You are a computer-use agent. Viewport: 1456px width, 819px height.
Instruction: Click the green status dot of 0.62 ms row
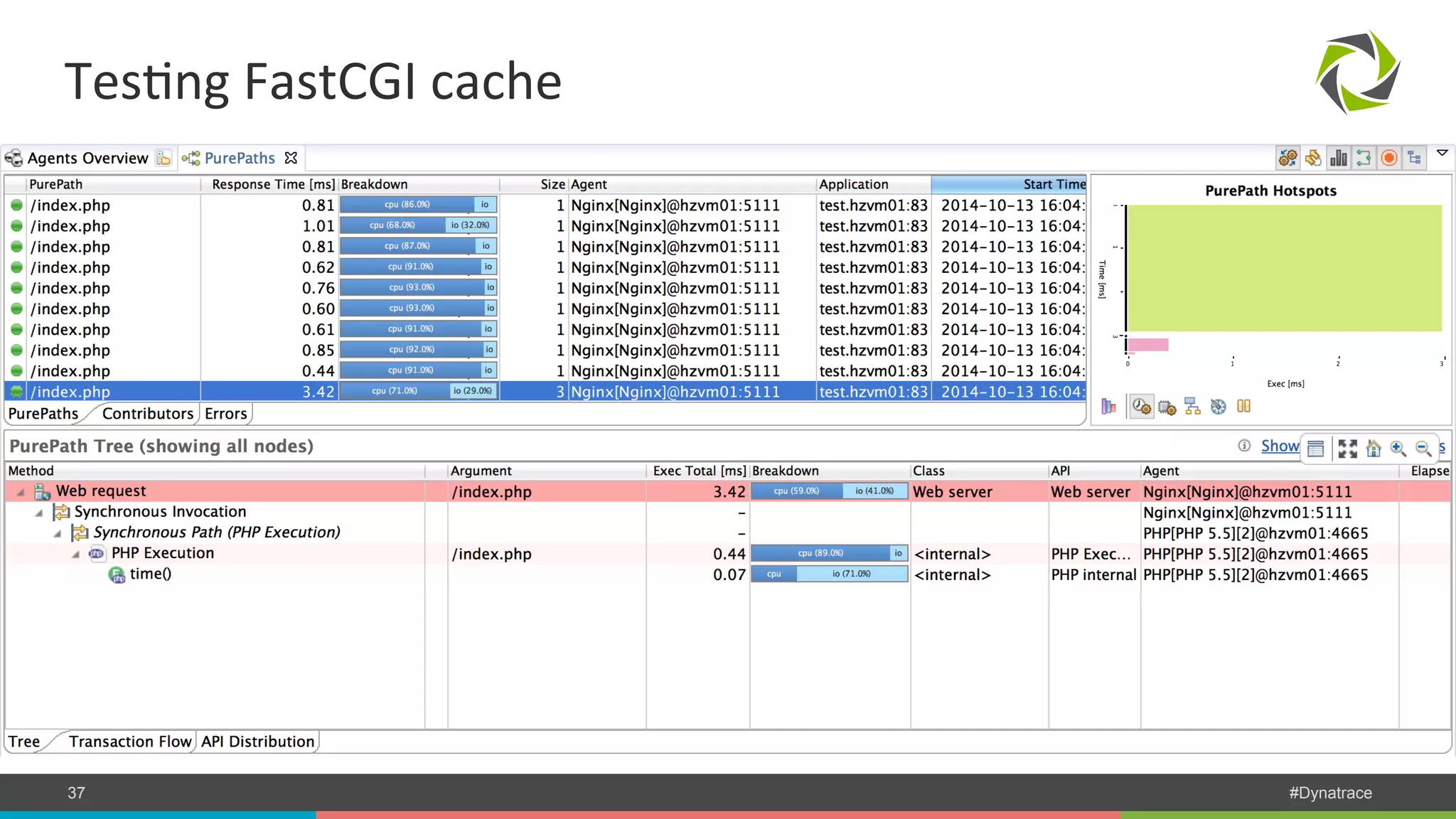point(16,267)
